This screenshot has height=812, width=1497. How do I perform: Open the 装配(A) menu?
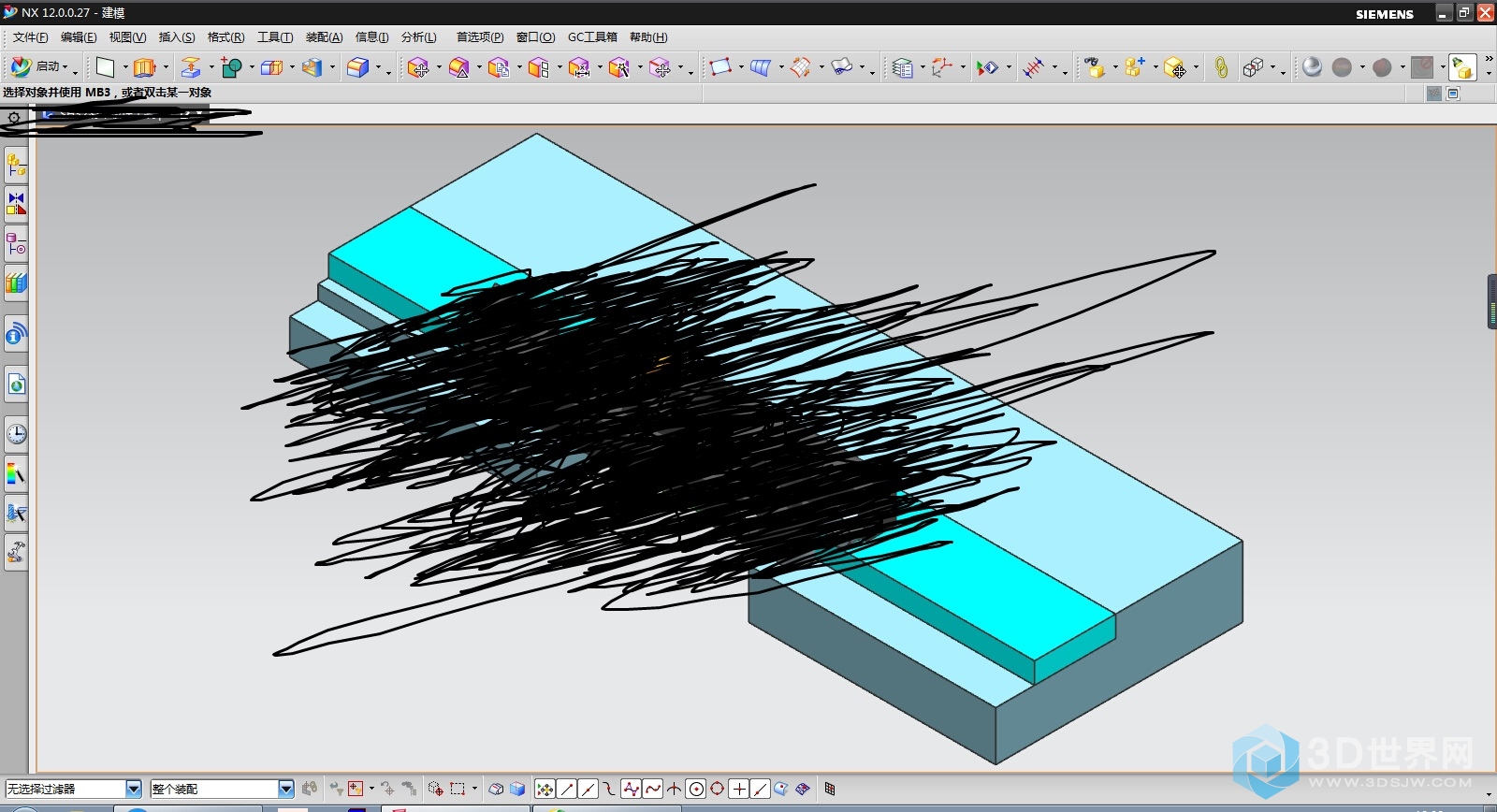(324, 37)
